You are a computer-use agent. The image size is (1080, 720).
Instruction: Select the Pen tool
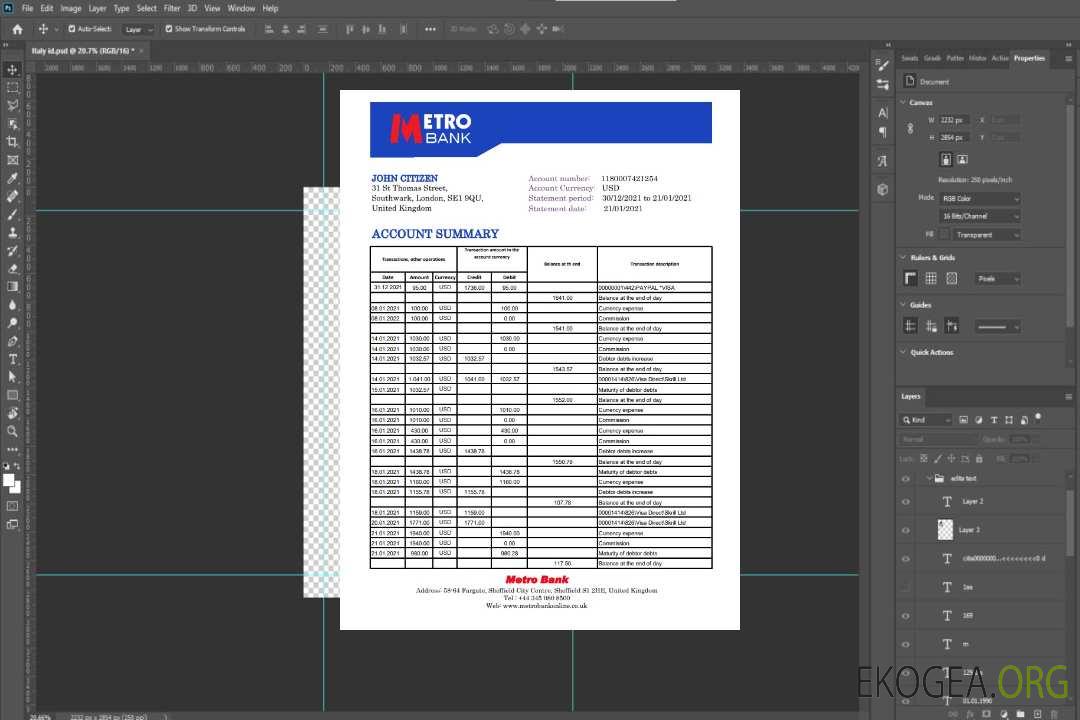click(x=12, y=341)
